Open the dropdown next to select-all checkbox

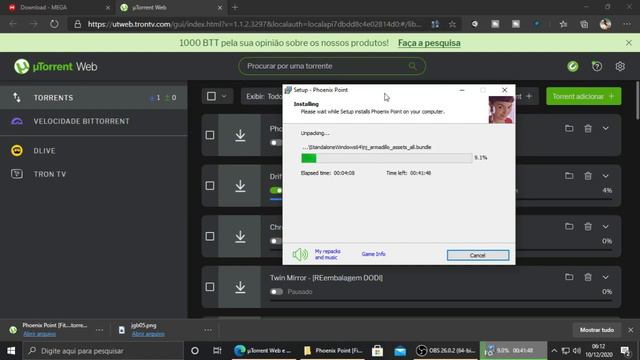224,96
